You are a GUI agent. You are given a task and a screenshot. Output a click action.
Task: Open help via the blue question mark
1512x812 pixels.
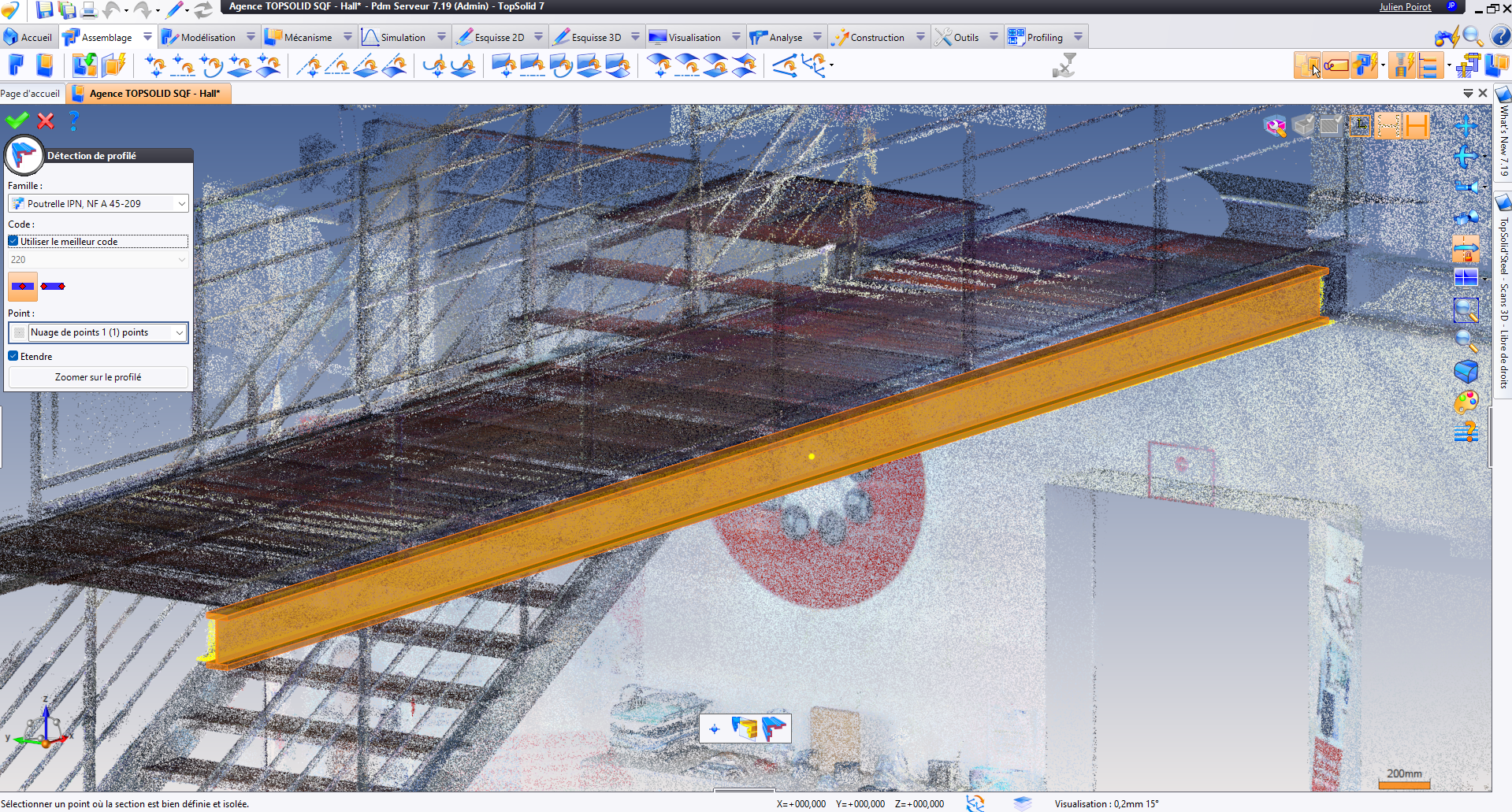point(74,121)
